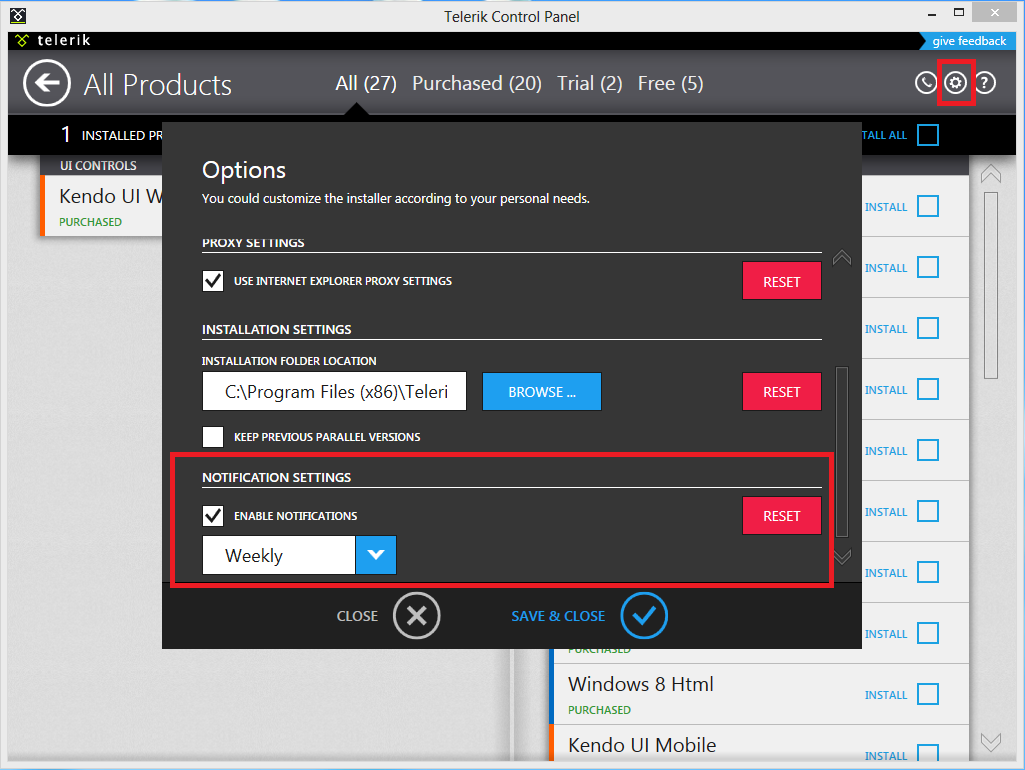The image size is (1025, 770).
Task: Reset the installation folder location
Action: point(782,392)
